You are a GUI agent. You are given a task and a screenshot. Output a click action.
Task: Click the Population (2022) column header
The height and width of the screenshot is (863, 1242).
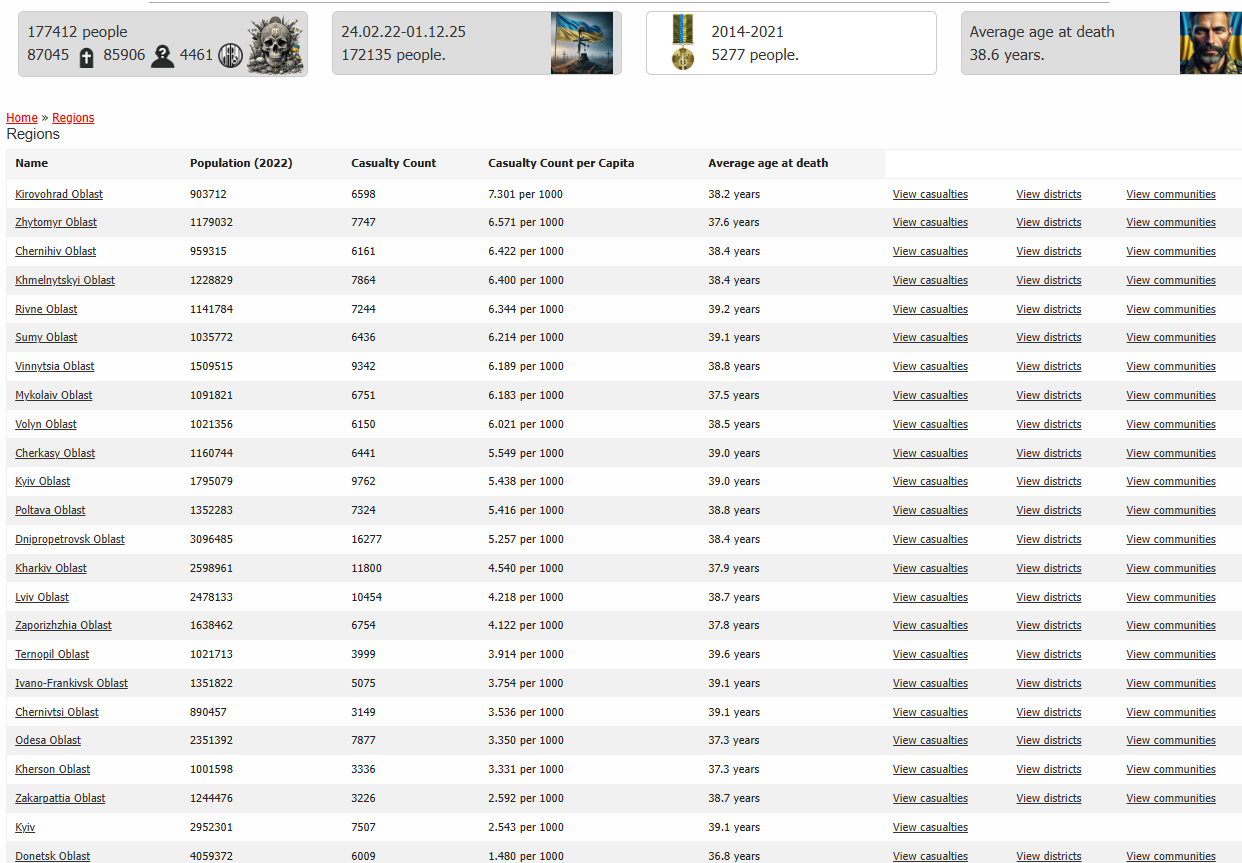coord(241,163)
